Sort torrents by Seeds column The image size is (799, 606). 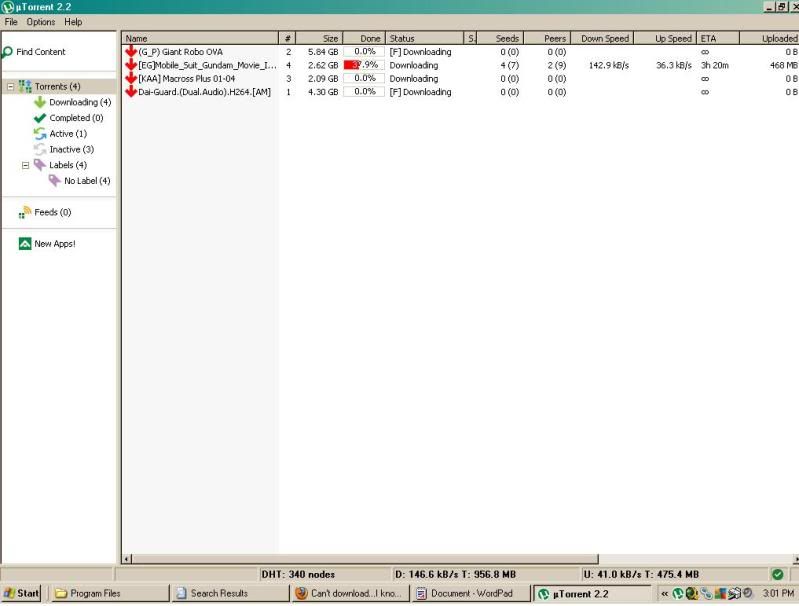[499, 38]
